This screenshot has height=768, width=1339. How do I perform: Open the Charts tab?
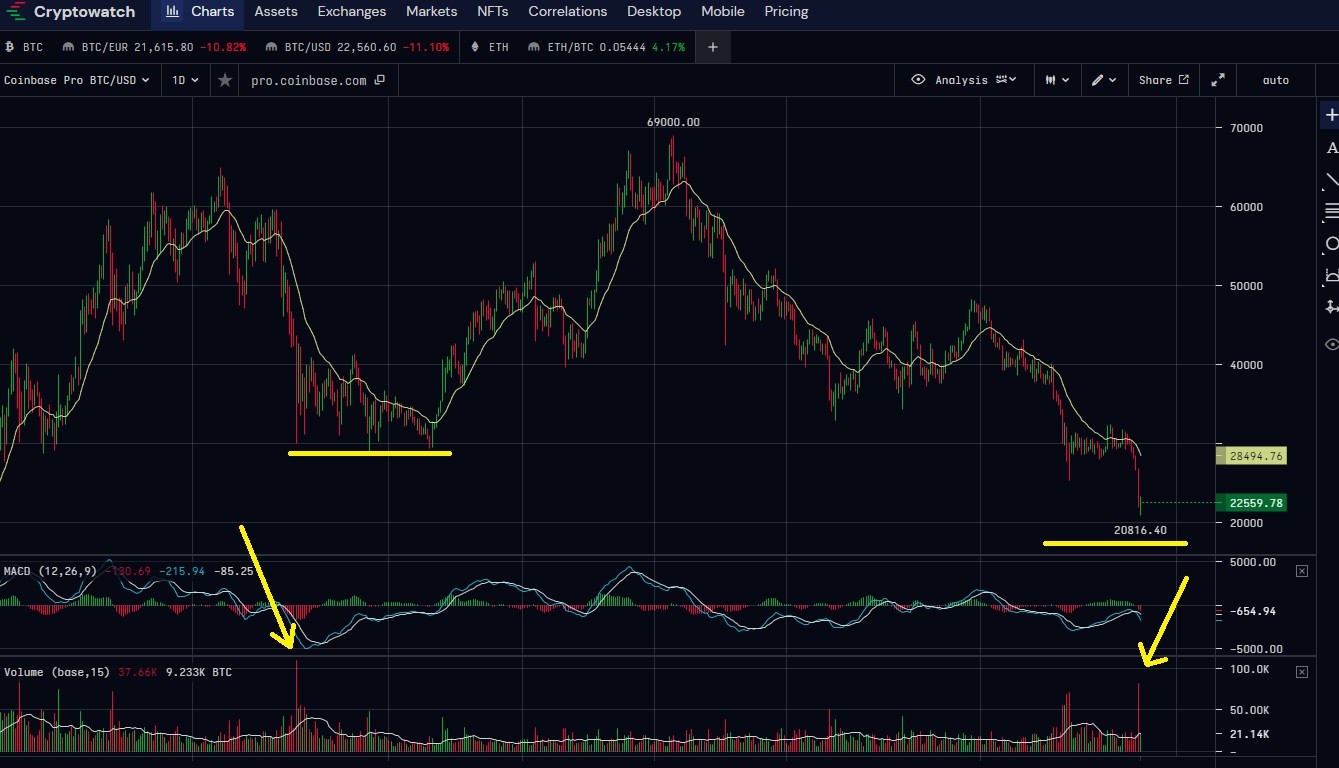point(199,12)
